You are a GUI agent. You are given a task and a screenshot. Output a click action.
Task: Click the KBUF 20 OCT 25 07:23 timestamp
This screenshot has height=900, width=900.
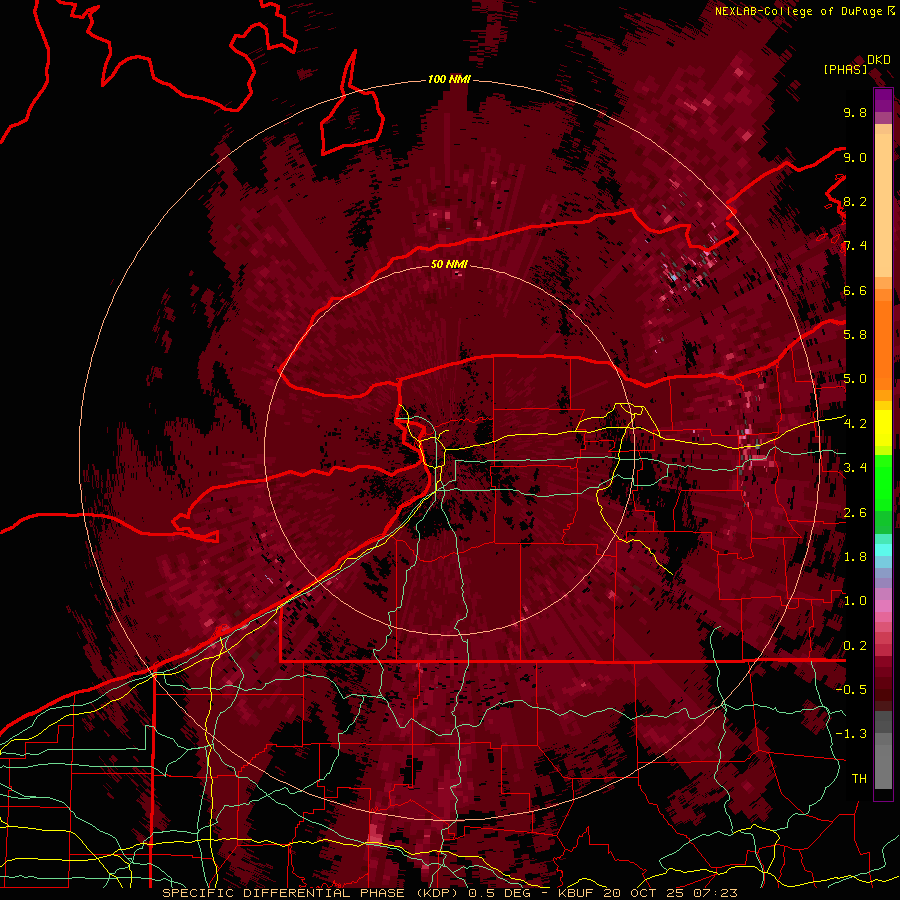647,893
